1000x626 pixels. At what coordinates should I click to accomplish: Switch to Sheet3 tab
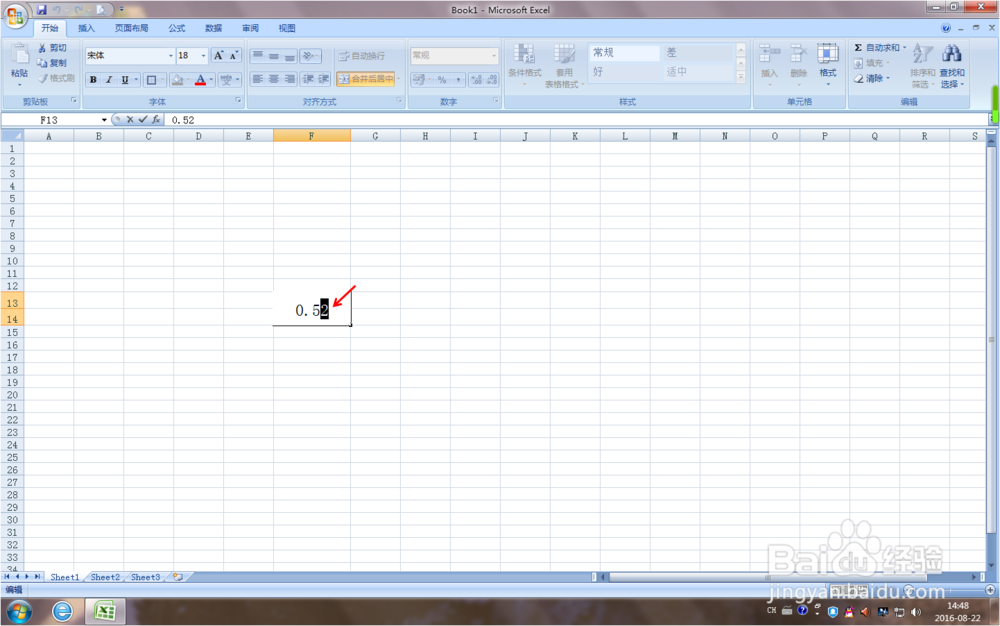(145, 577)
